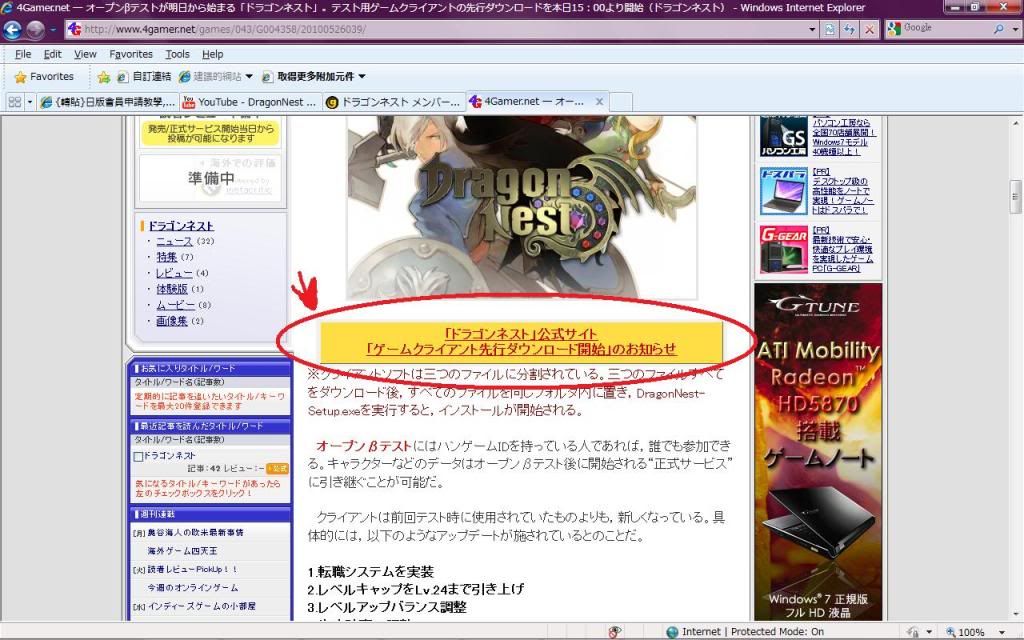Go back with the browser Back arrow
This screenshot has height=640, width=1024.
[12, 29]
